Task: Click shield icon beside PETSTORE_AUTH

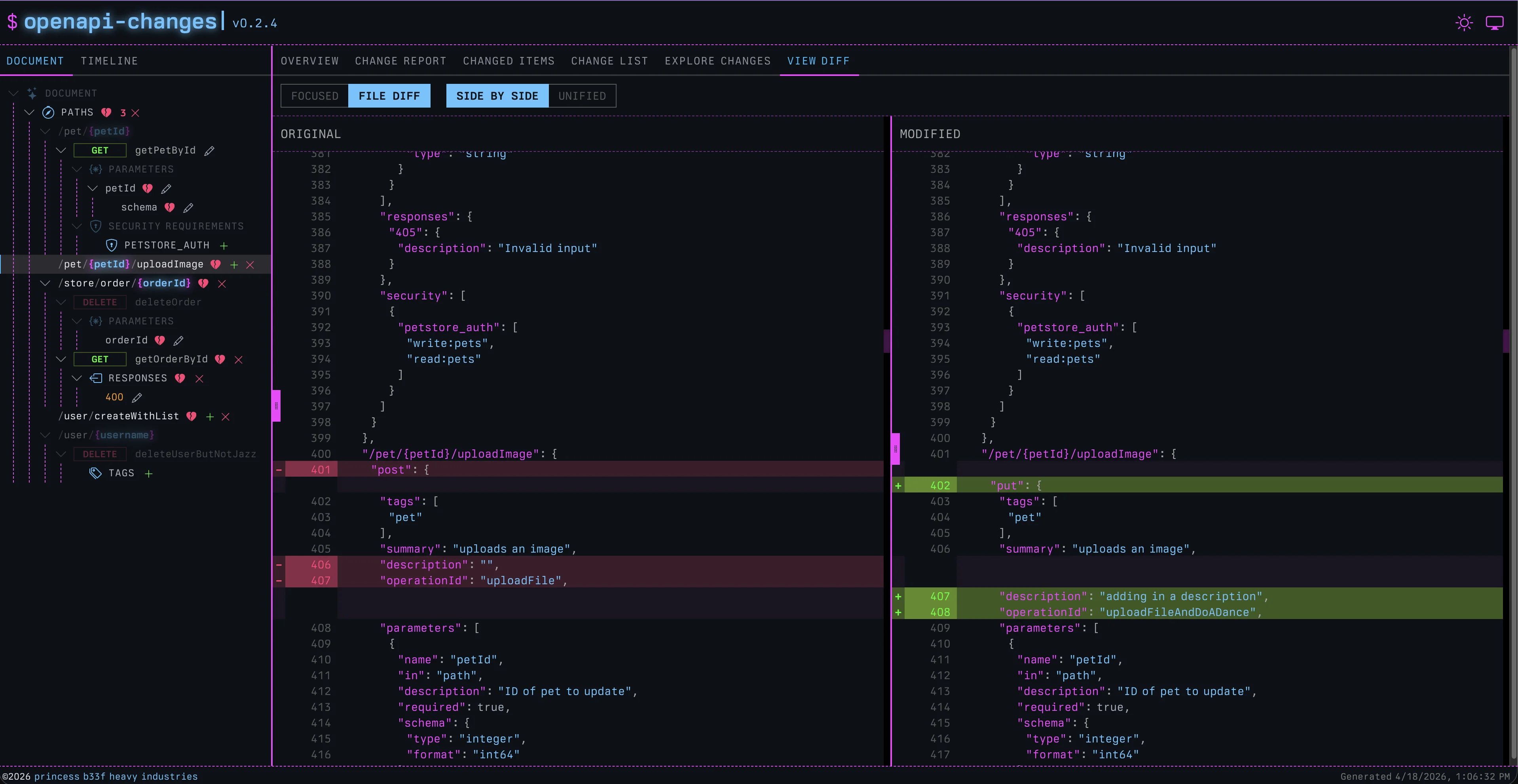Action: pyautogui.click(x=111, y=245)
